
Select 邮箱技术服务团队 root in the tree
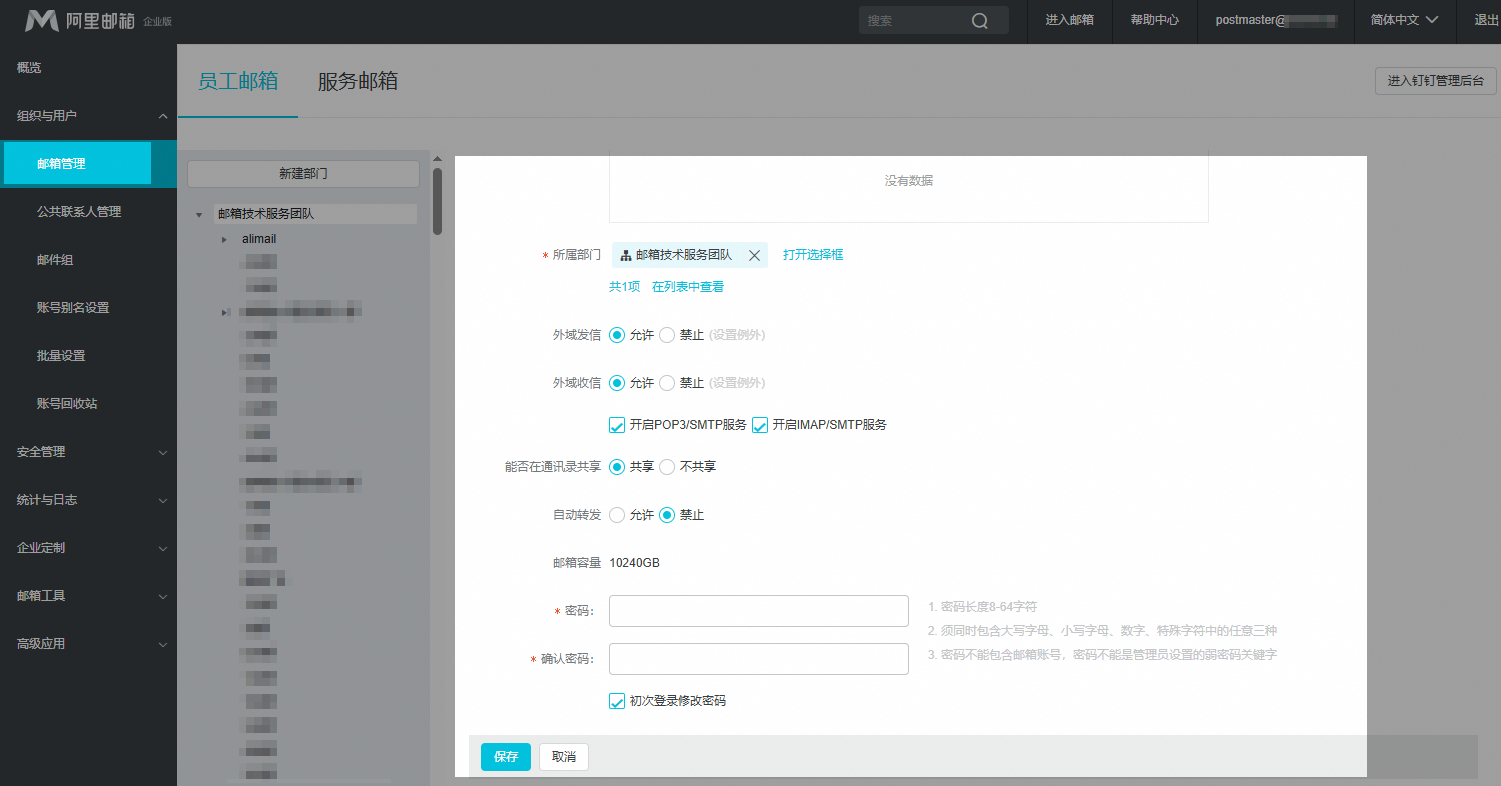coord(266,214)
